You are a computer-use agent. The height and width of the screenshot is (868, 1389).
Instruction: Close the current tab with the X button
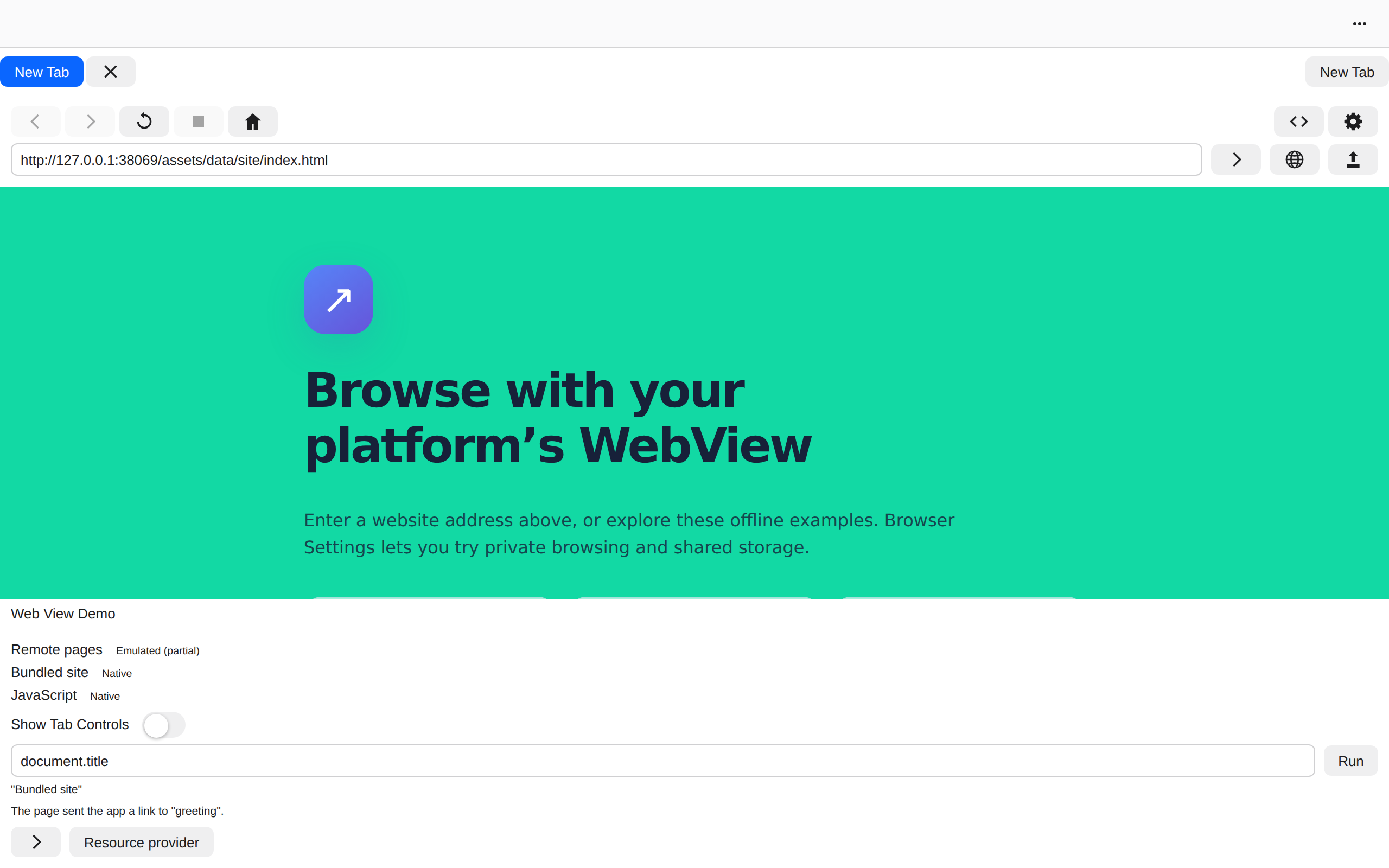(x=111, y=72)
